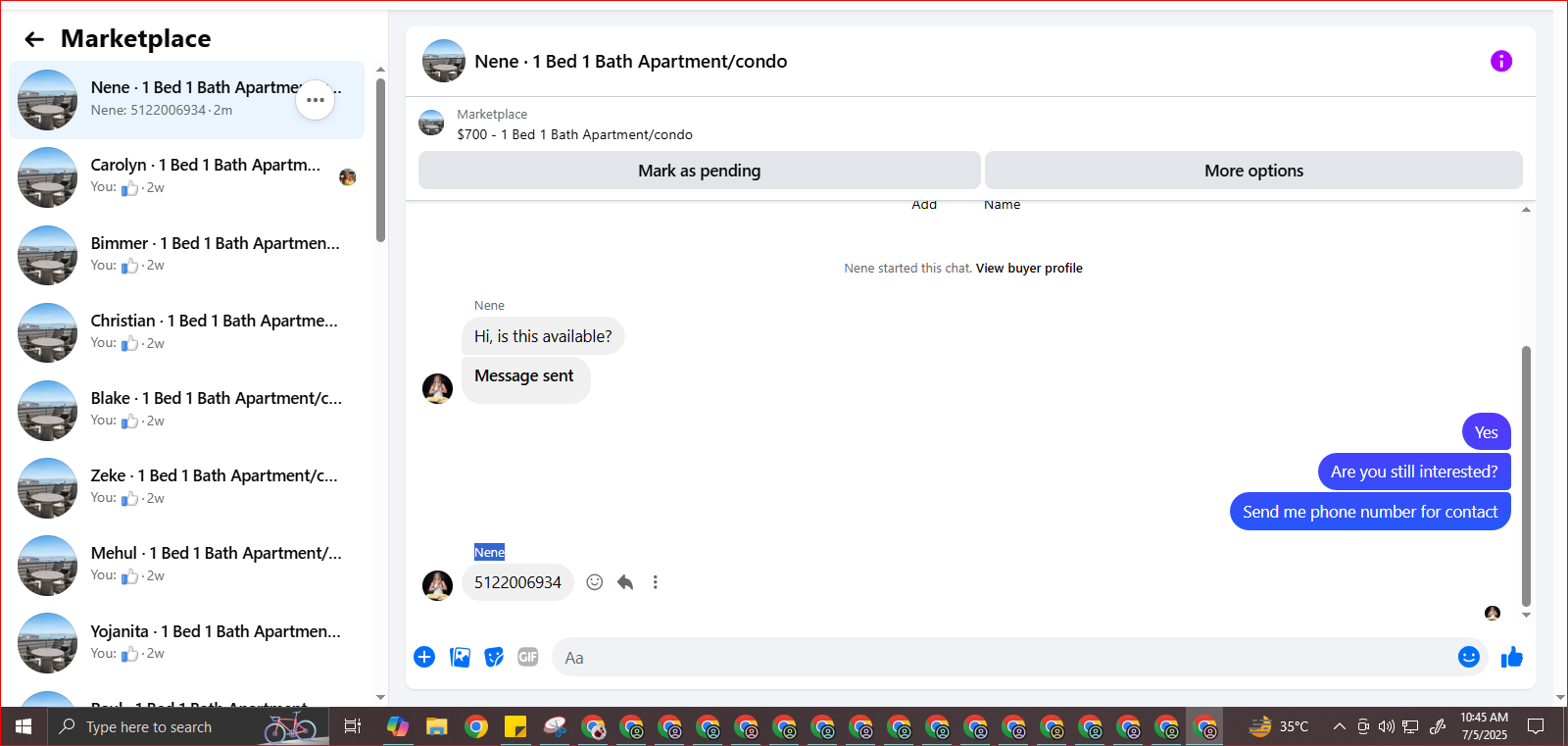Open View buyer profile link
1568x746 pixels.
1029,268
